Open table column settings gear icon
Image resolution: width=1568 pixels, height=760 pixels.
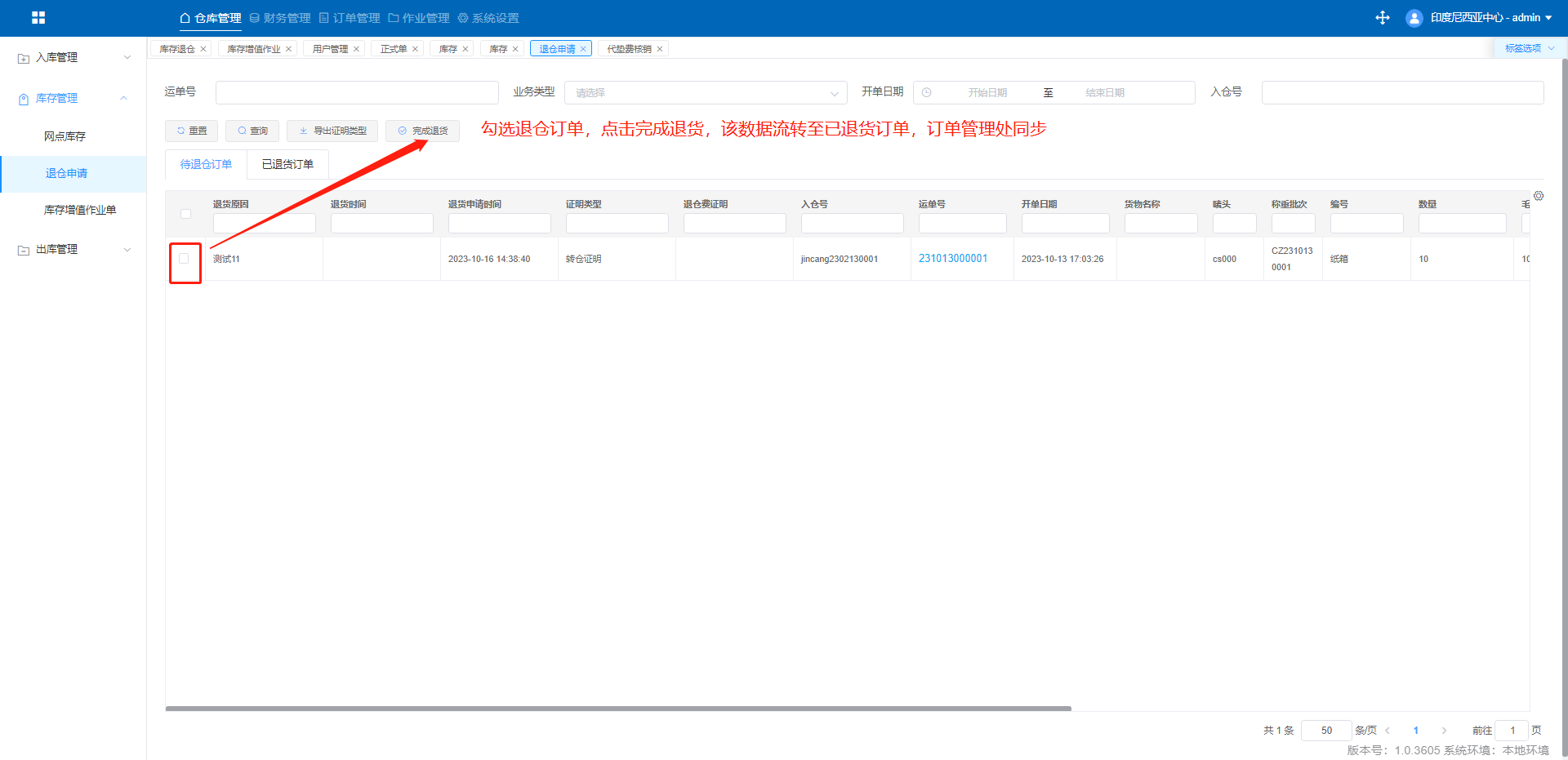pos(1539,196)
